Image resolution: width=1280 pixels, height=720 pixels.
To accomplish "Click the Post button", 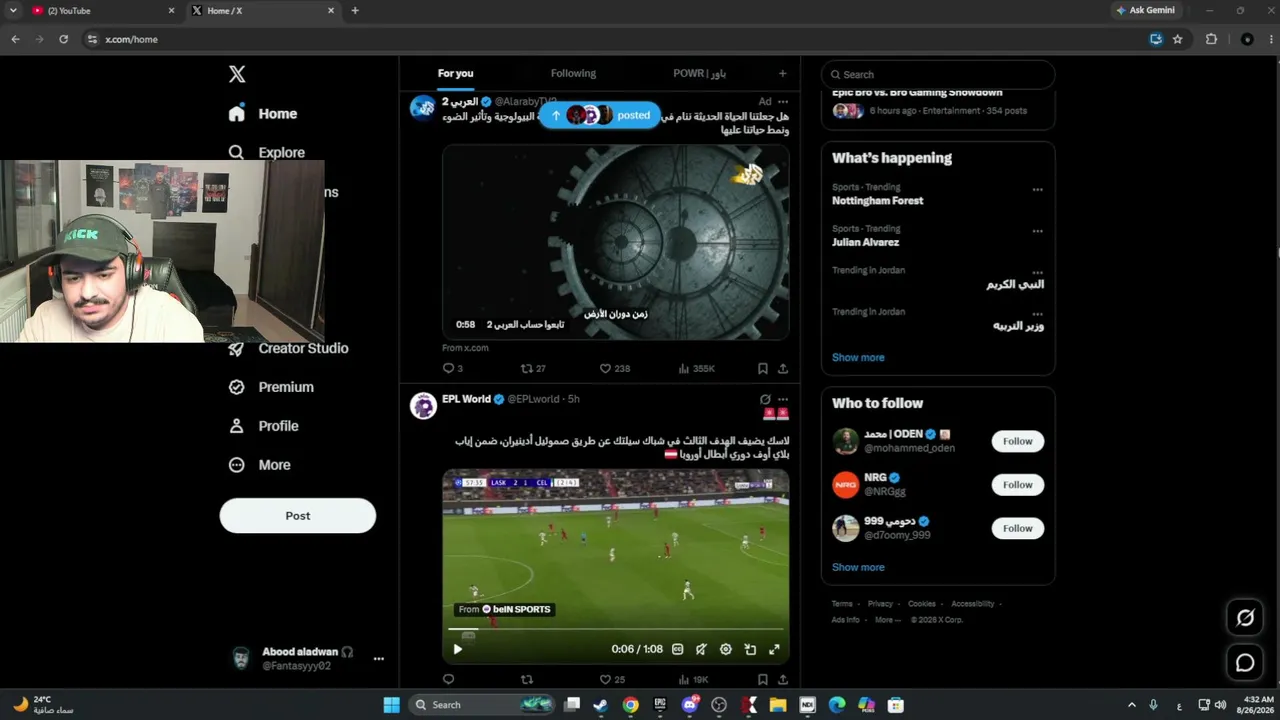I will [x=298, y=516].
